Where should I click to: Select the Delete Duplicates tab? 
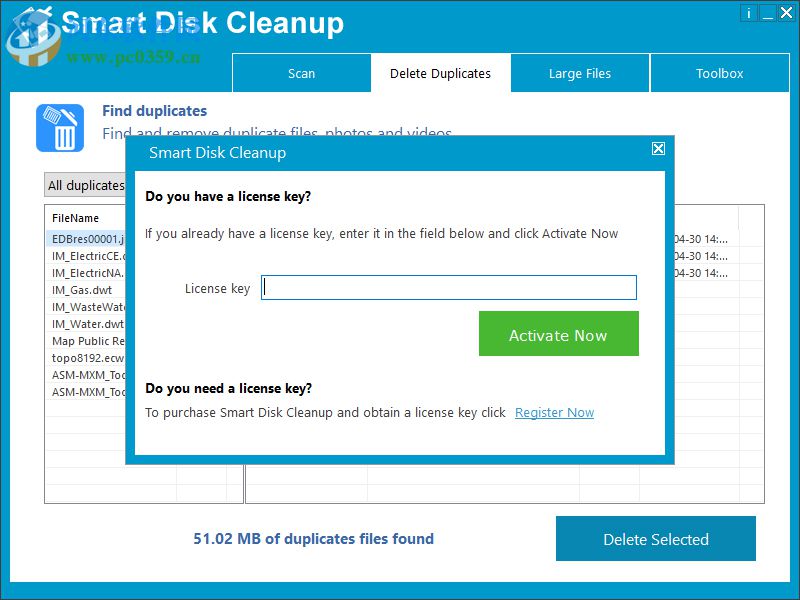tap(440, 73)
